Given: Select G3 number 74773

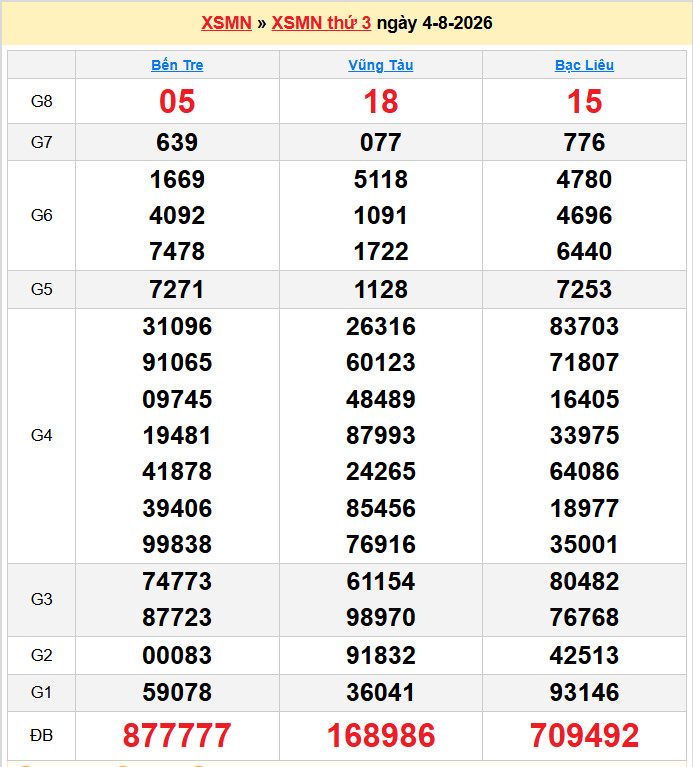Looking at the screenshot, I should click(177, 582).
